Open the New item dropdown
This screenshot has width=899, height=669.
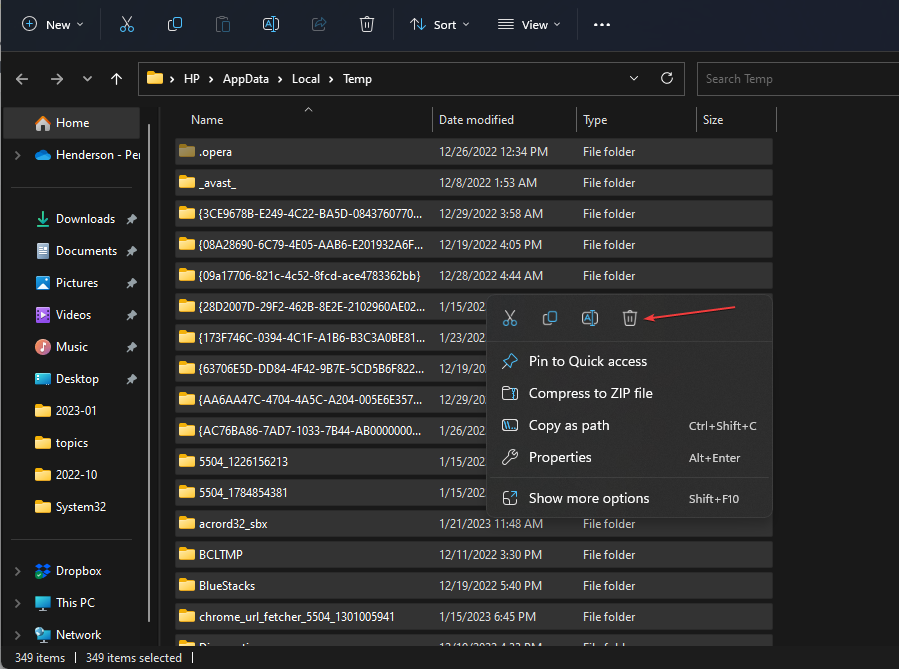click(x=53, y=25)
